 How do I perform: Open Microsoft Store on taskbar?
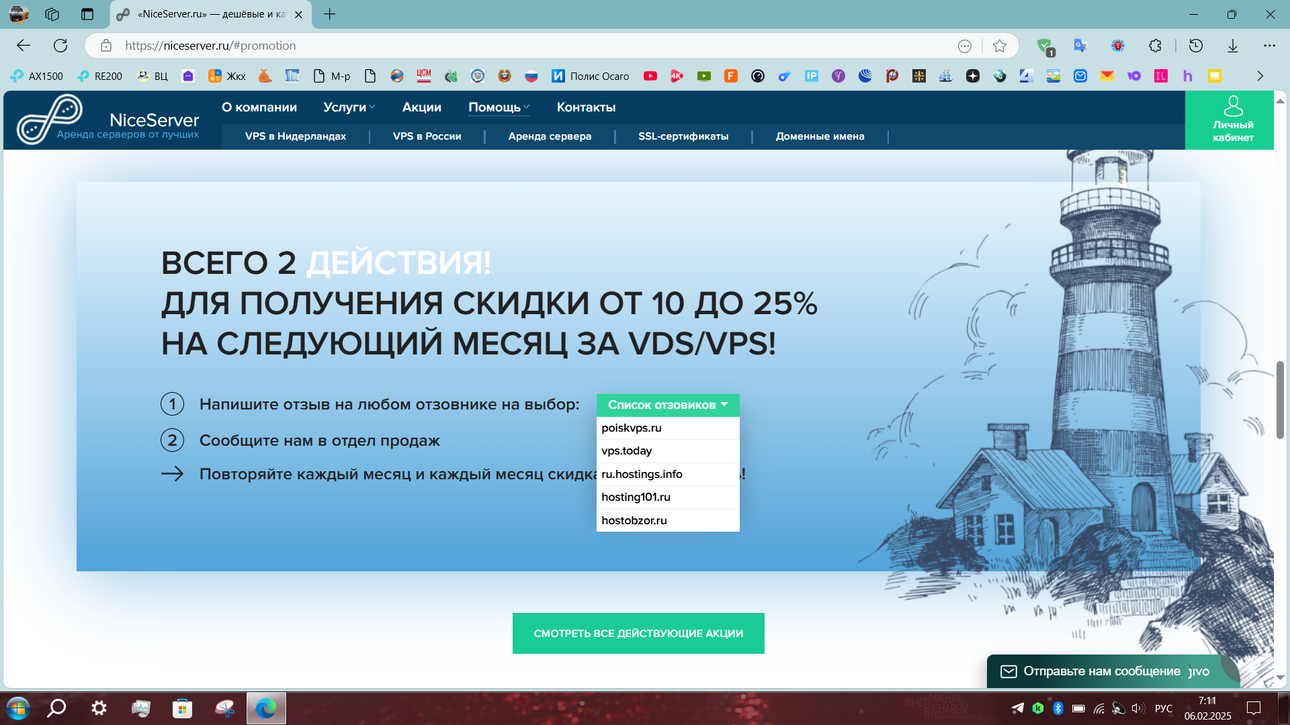(x=182, y=708)
